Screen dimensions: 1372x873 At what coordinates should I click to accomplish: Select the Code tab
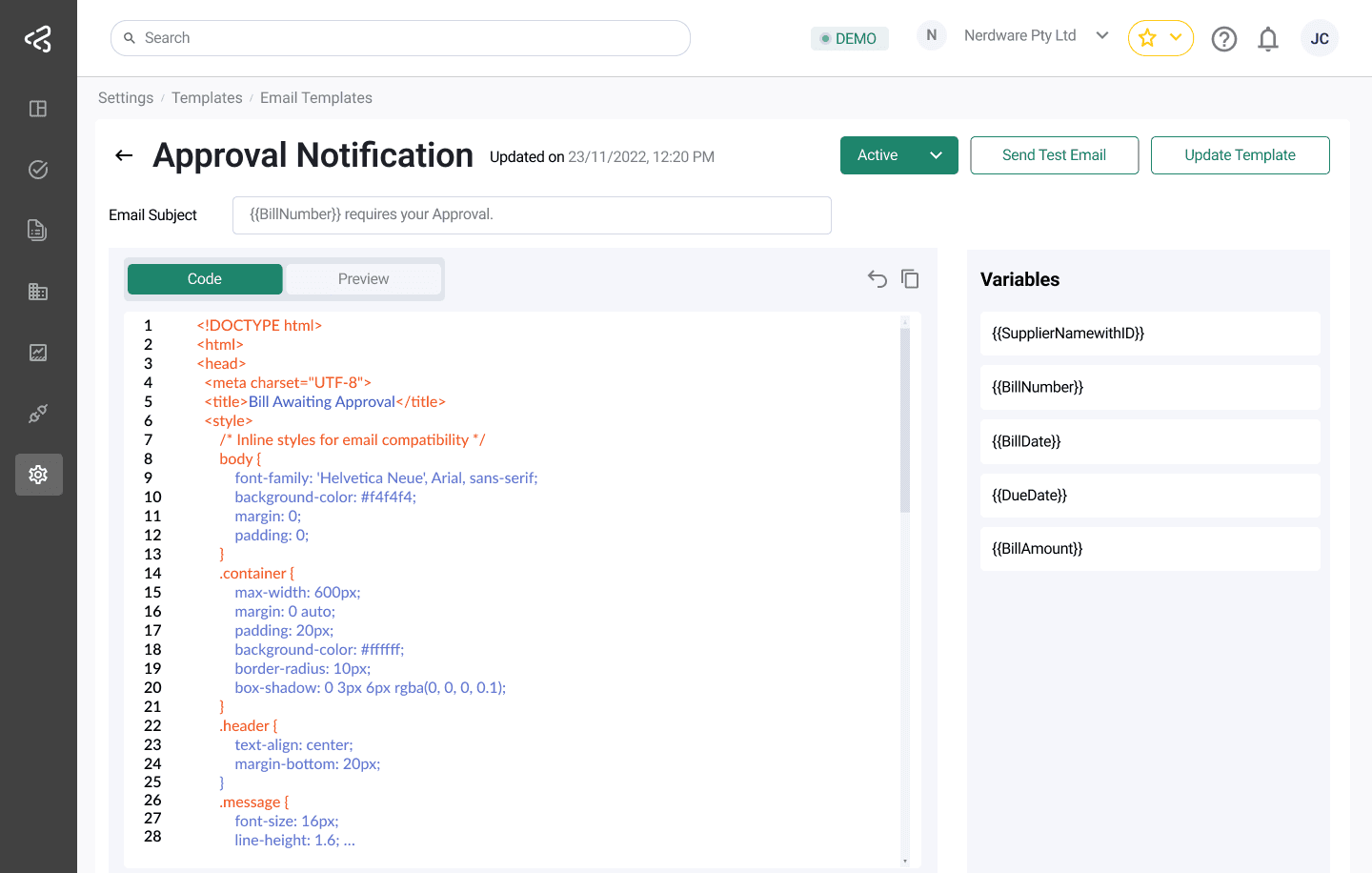(x=204, y=278)
